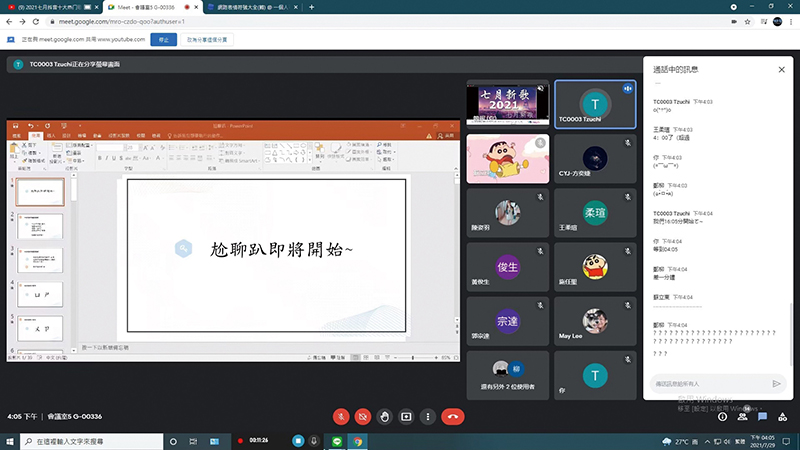Viewport: 800px width, 450px height.
Task: Select the CYJ-方奕婕 participant tile
Action: click(x=595, y=159)
